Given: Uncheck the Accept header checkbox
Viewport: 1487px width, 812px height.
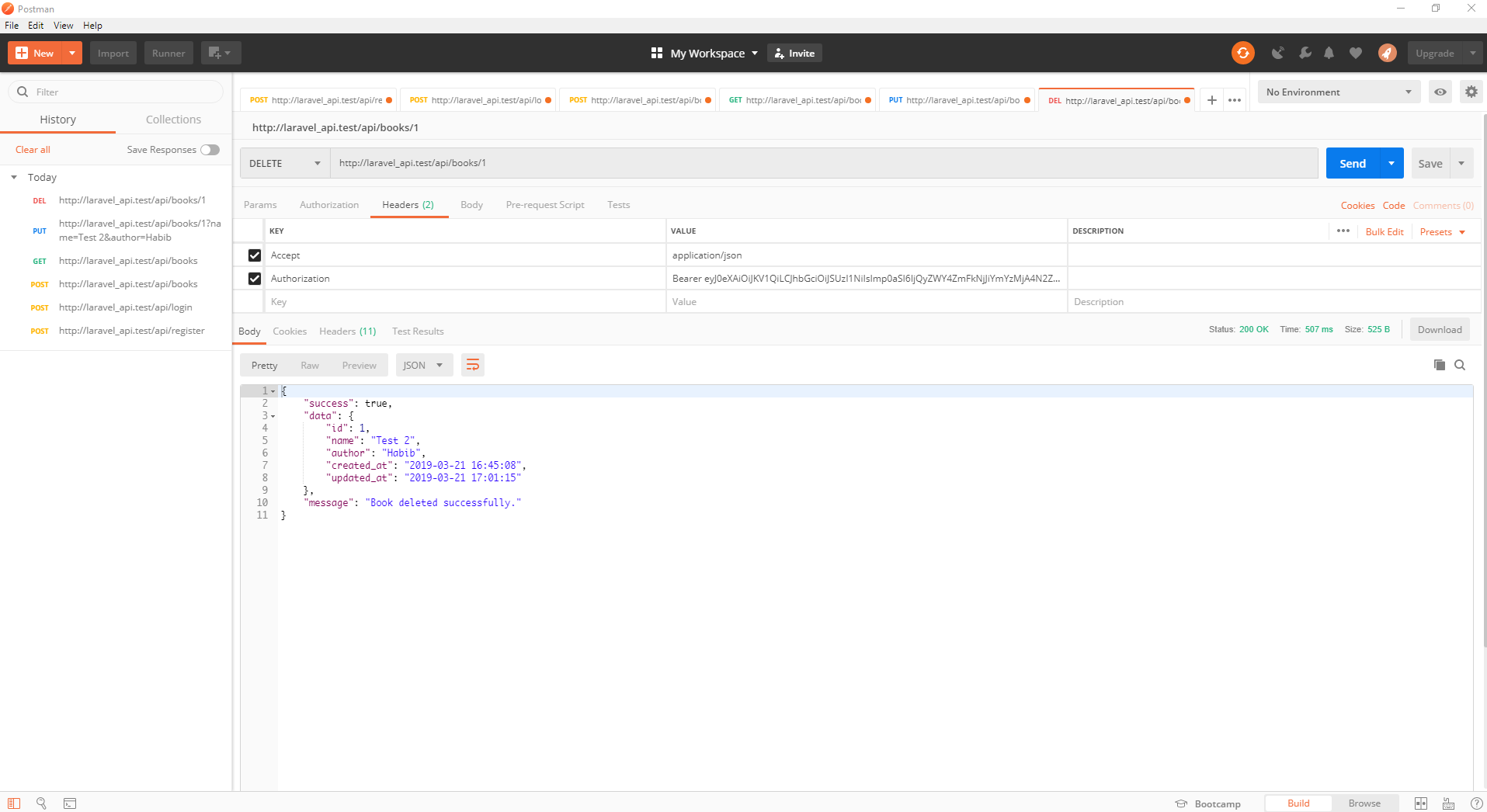Looking at the screenshot, I should tap(254, 255).
